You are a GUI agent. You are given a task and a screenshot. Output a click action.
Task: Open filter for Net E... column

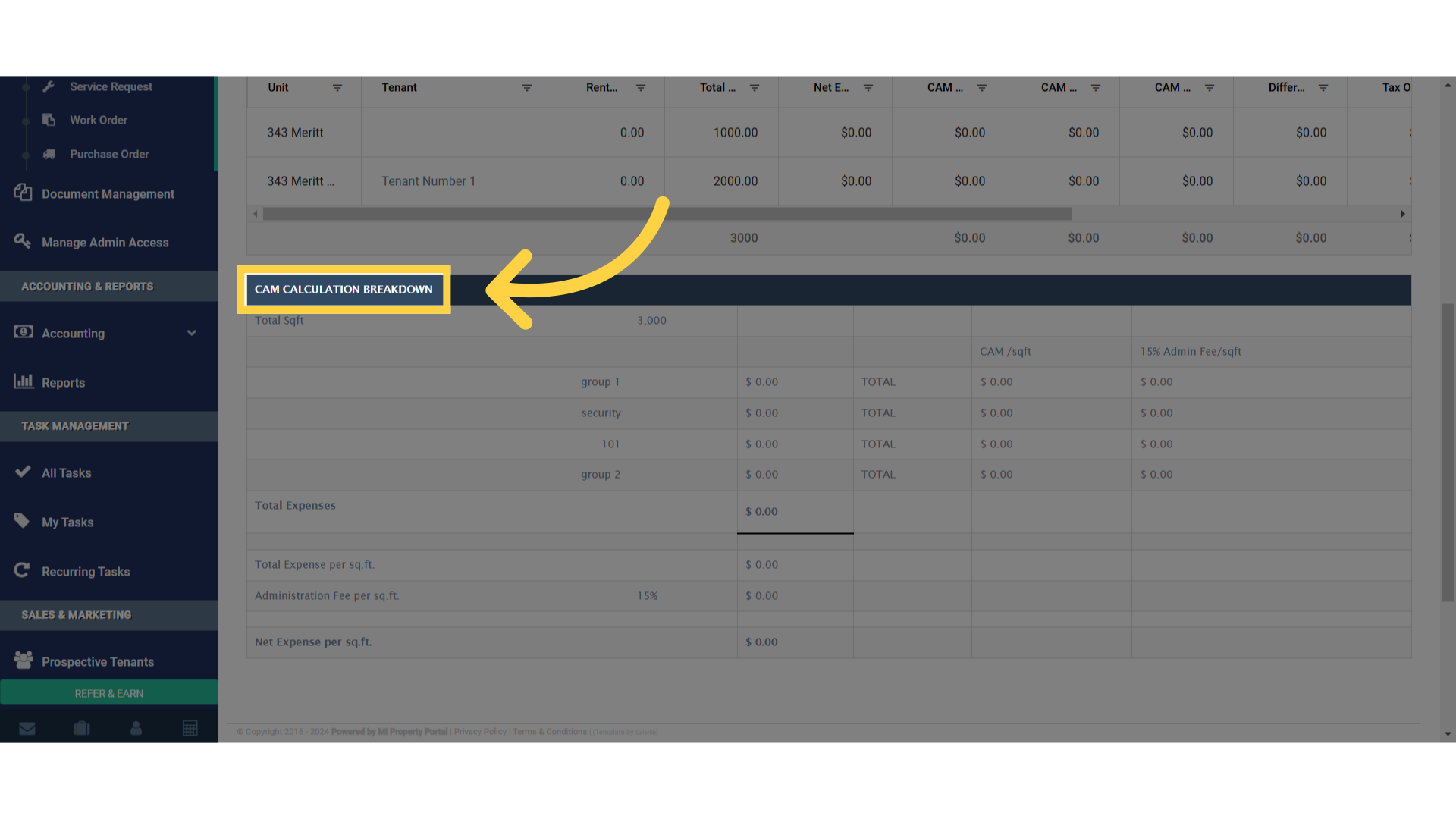[x=868, y=88]
